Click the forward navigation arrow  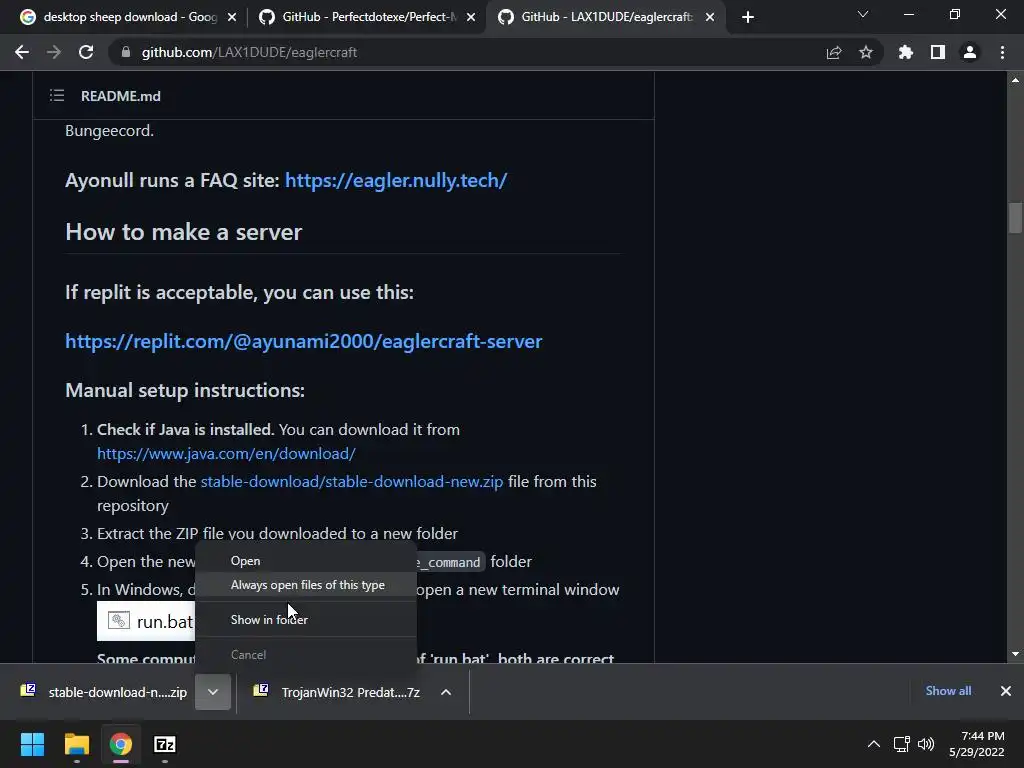(54, 52)
